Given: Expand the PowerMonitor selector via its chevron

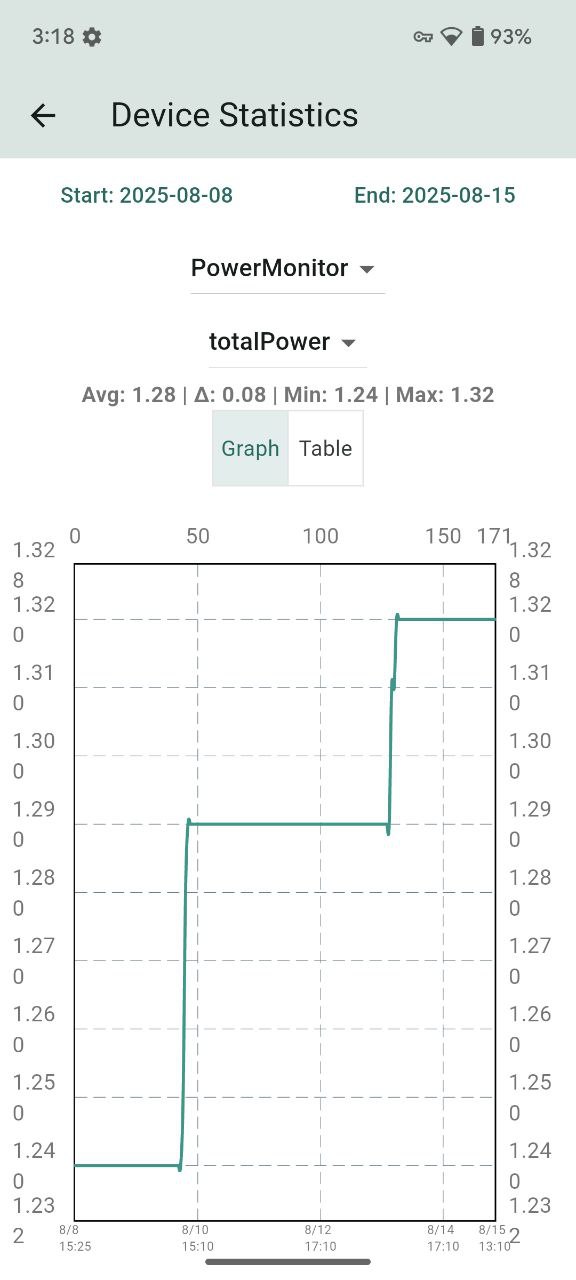Looking at the screenshot, I should click(367, 269).
